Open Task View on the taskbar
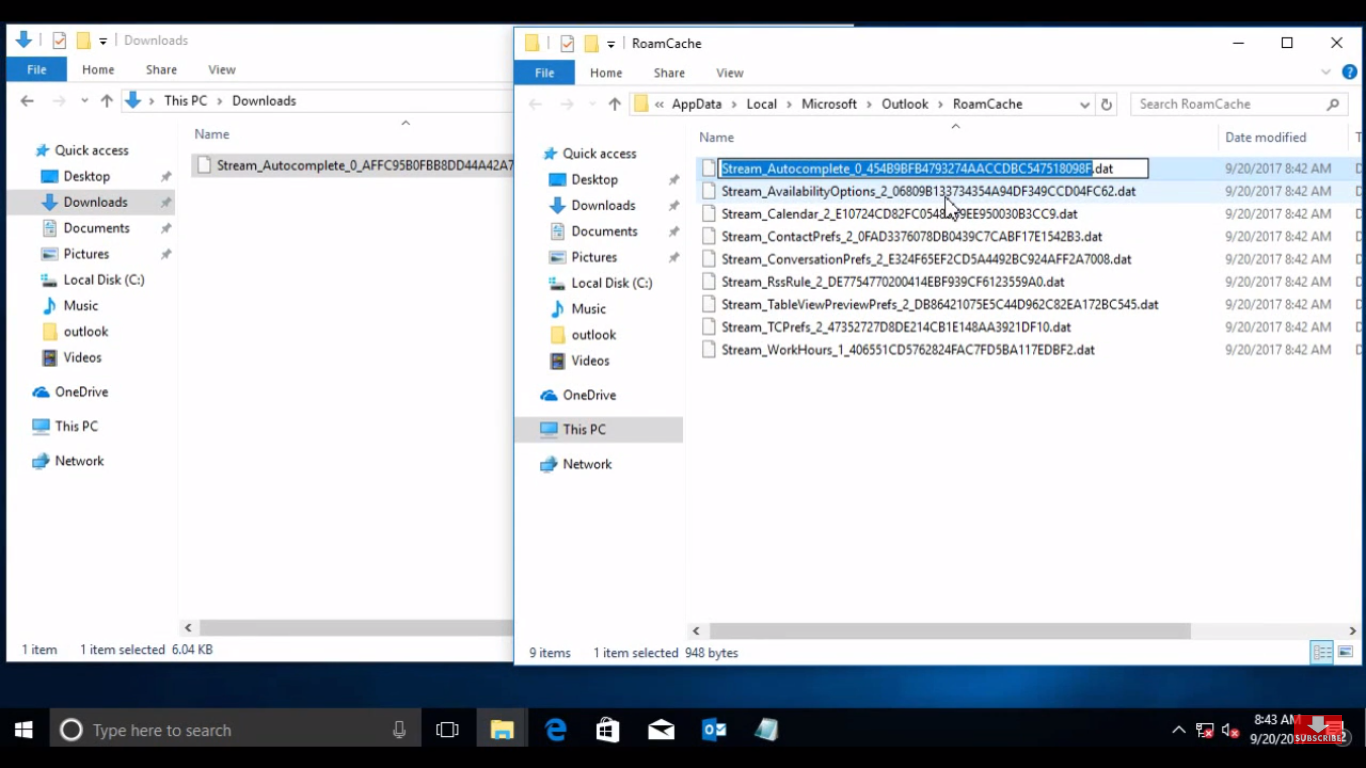The height and width of the screenshot is (768, 1366). coord(447,730)
